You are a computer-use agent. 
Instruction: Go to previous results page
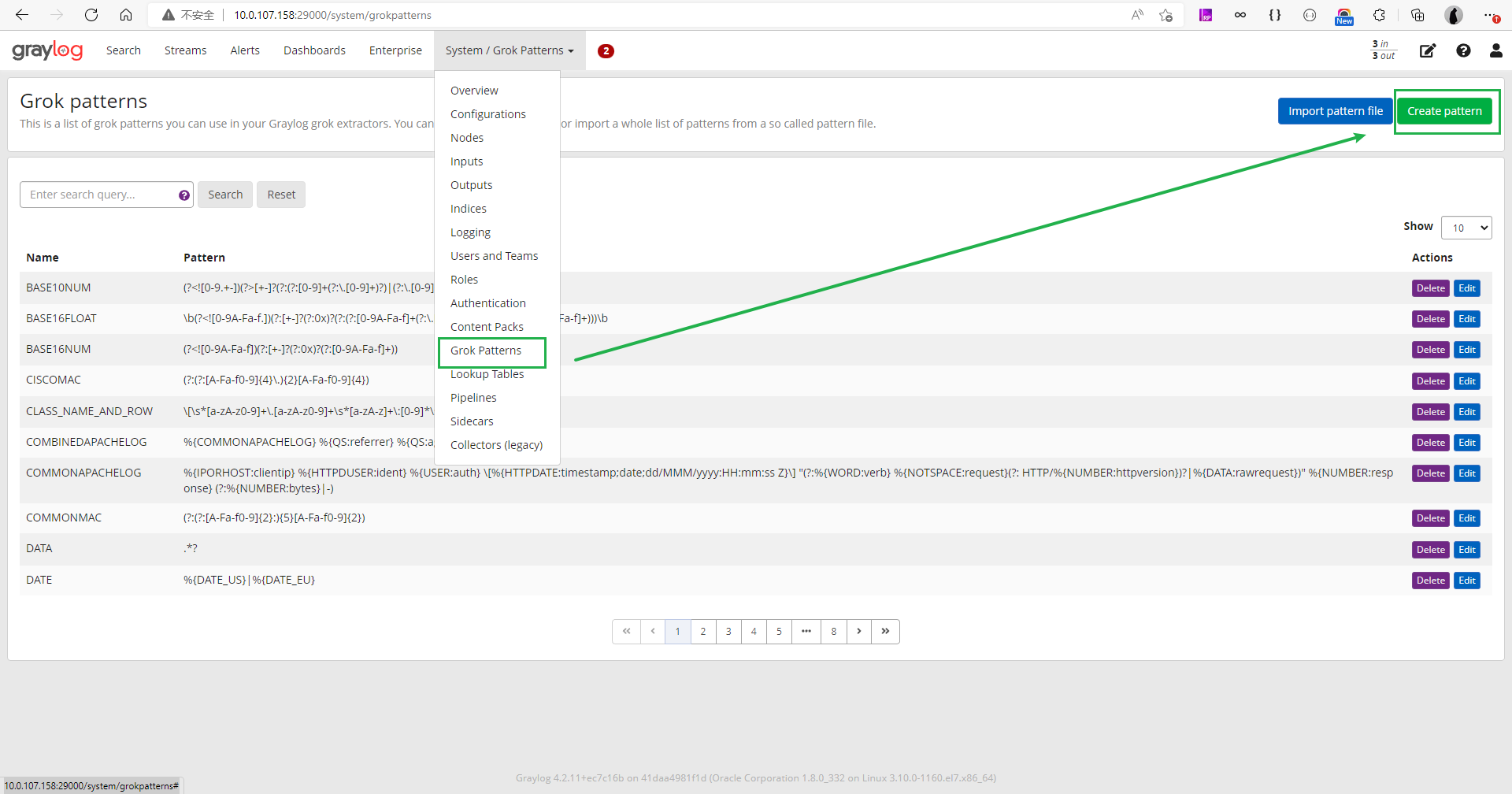tap(653, 632)
